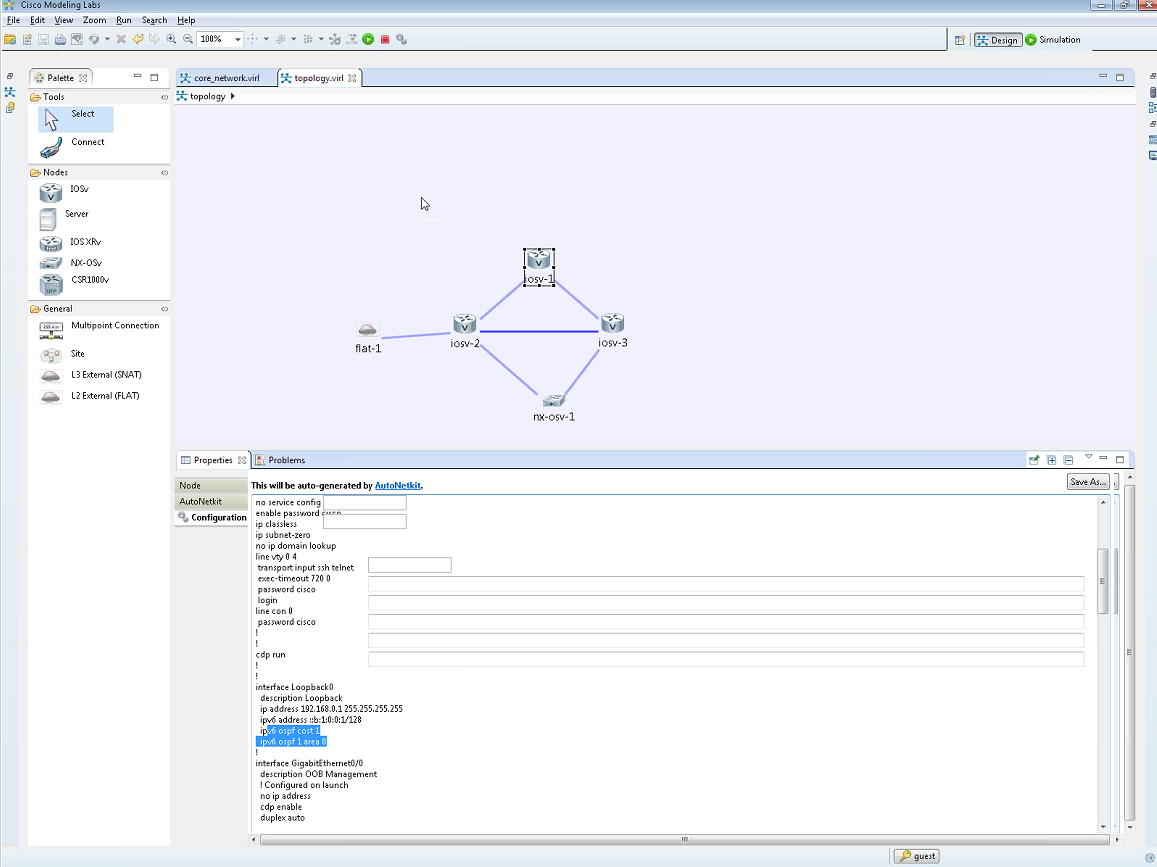The height and width of the screenshot is (867, 1157).
Task: Click the Save As... button
Action: tap(1088, 482)
